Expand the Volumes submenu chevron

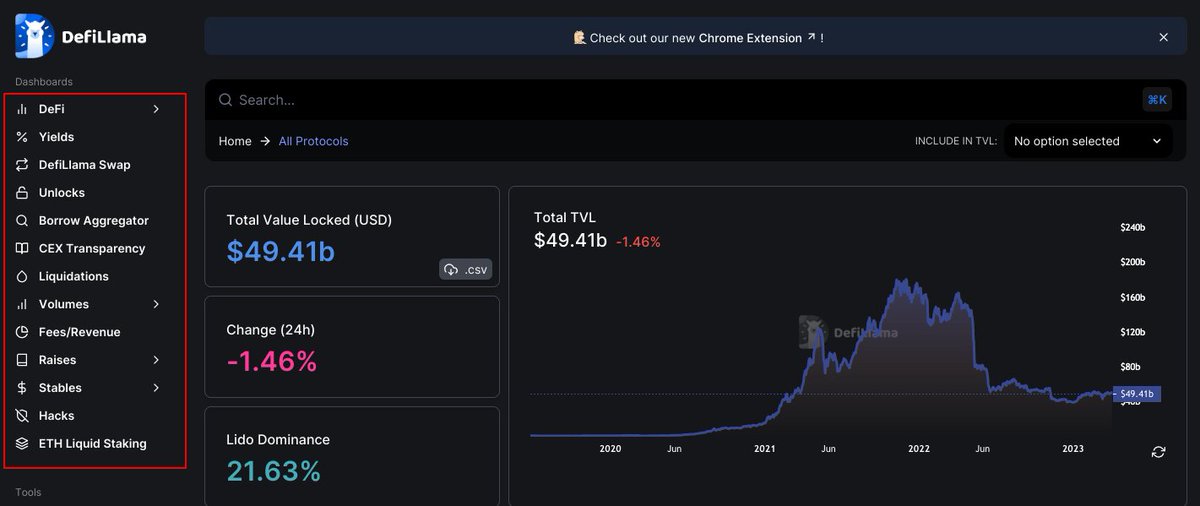pos(156,304)
